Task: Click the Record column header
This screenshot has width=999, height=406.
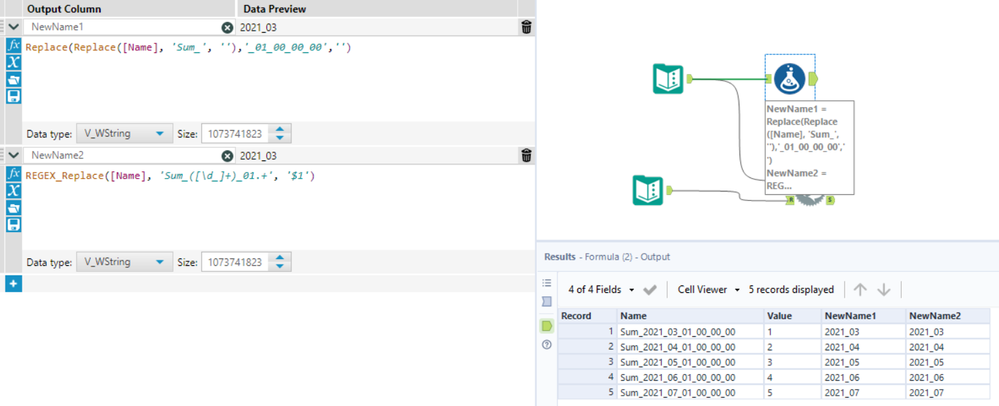Action: pyautogui.click(x=587, y=315)
